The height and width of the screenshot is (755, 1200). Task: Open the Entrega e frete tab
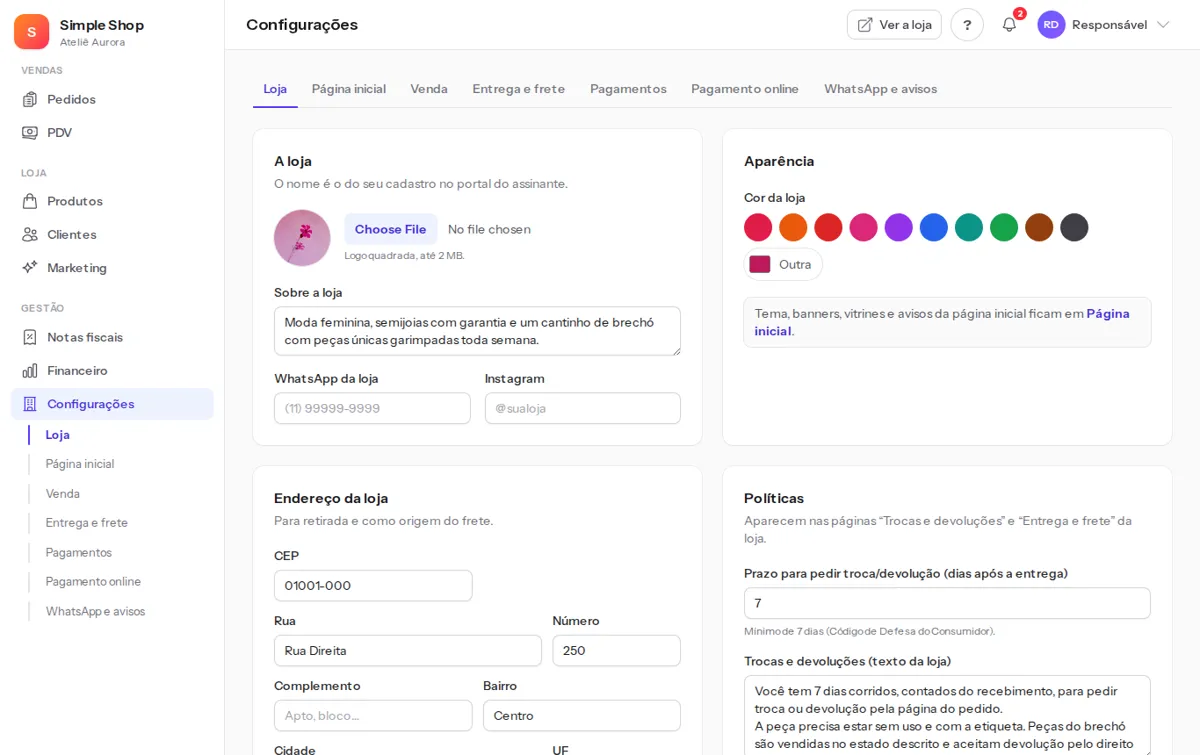point(519,89)
